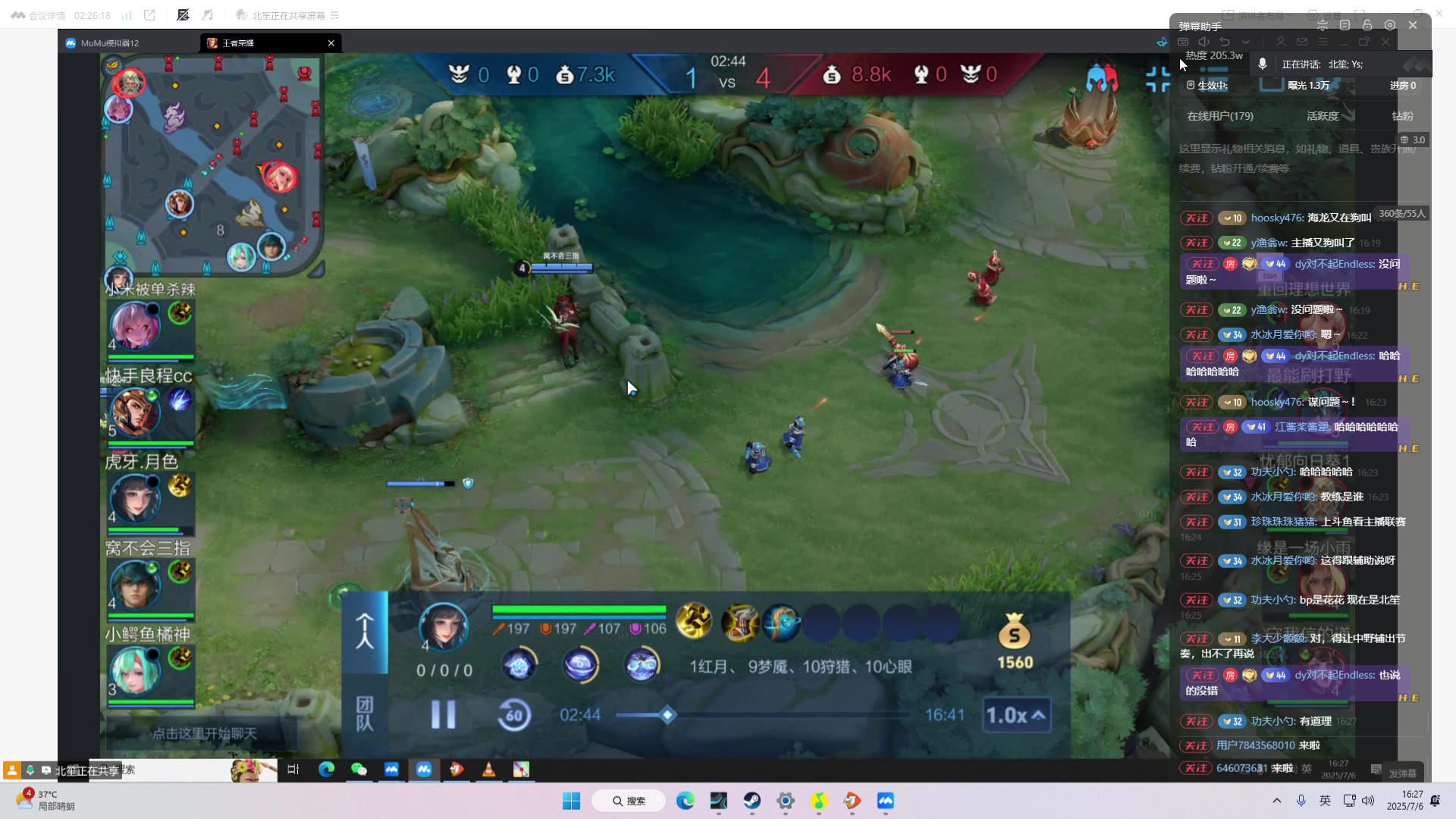This screenshot has width=1456, height=819.
Task: Click the second hero skill icon
Action: [x=581, y=665]
